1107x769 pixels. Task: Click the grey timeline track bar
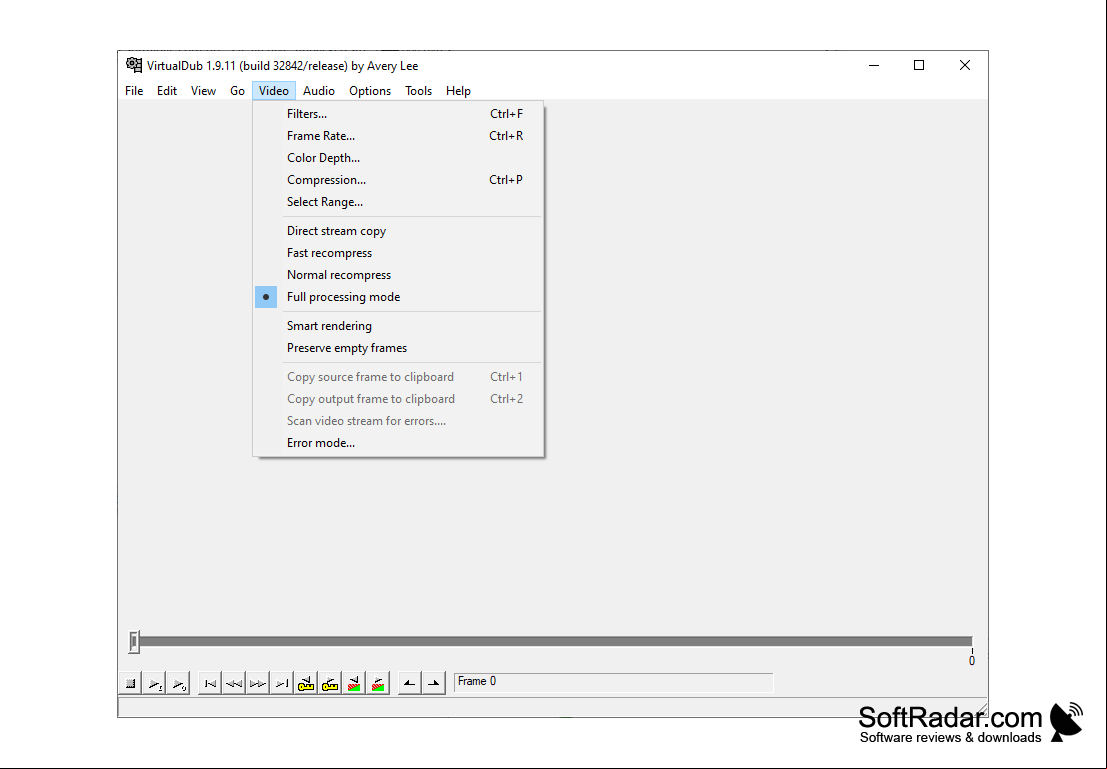click(556, 641)
